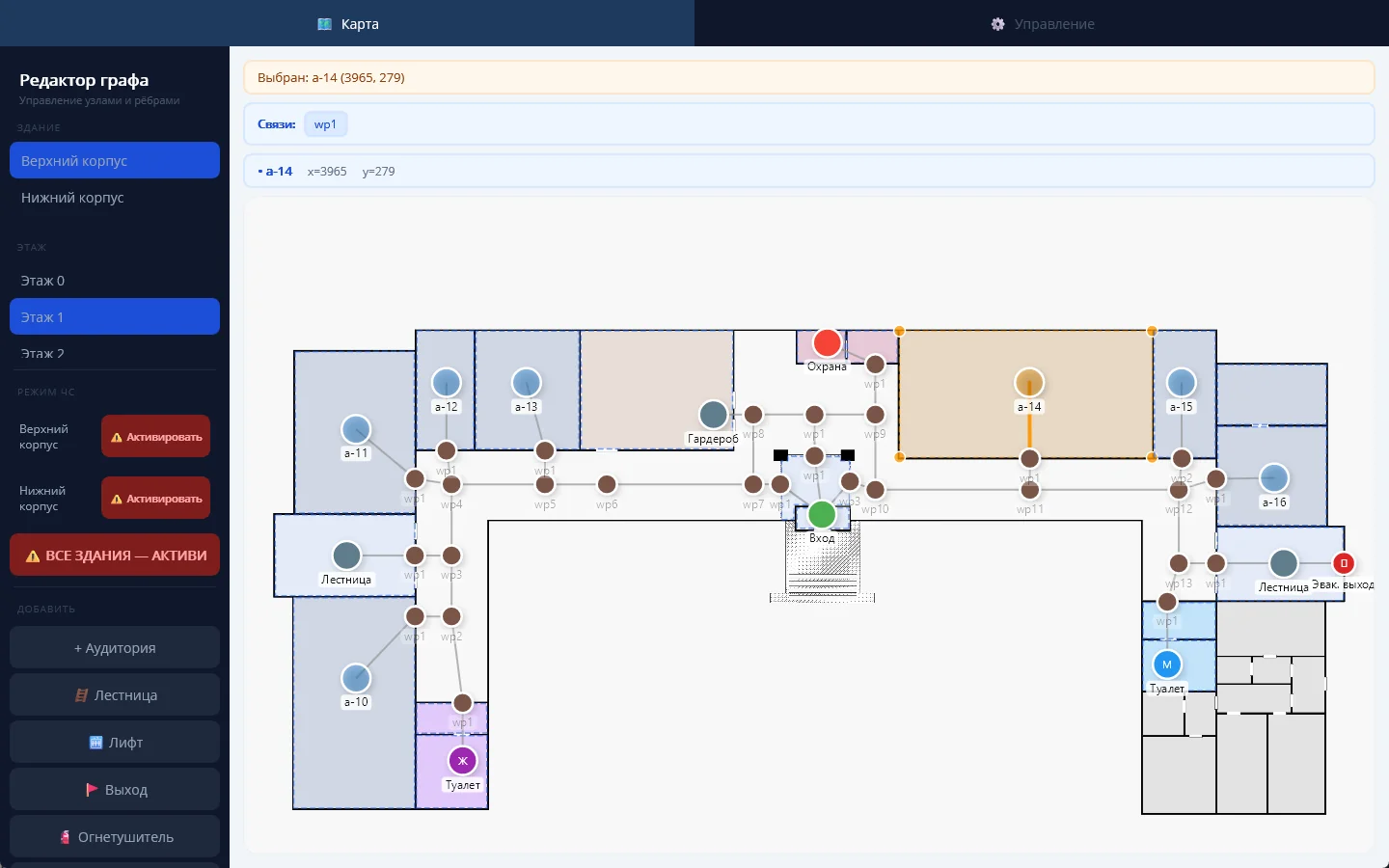Select waypoint node wp11
This screenshot has width=1389, height=868.
[x=1030, y=490]
